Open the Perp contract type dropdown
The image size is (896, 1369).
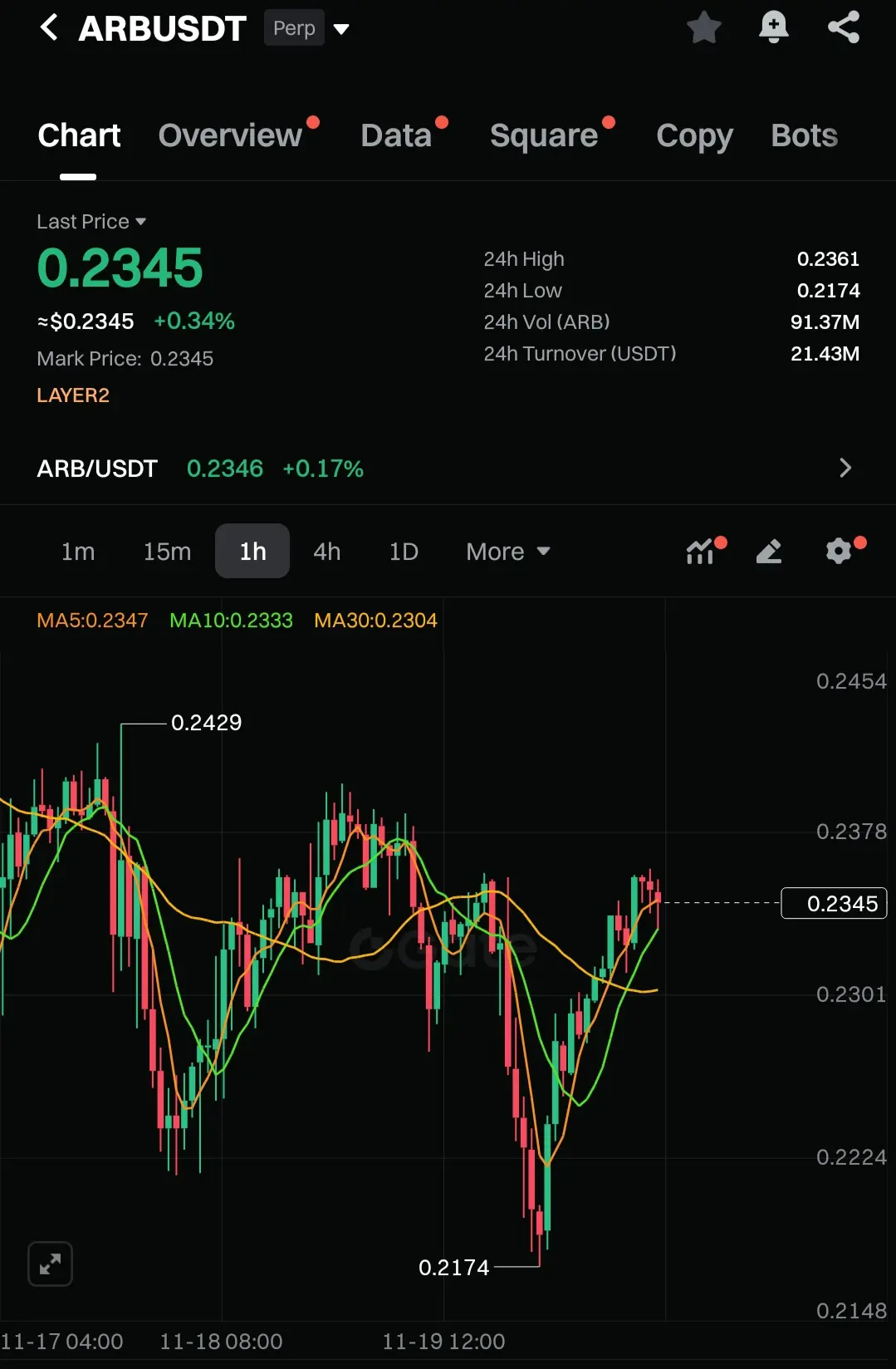click(307, 28)
